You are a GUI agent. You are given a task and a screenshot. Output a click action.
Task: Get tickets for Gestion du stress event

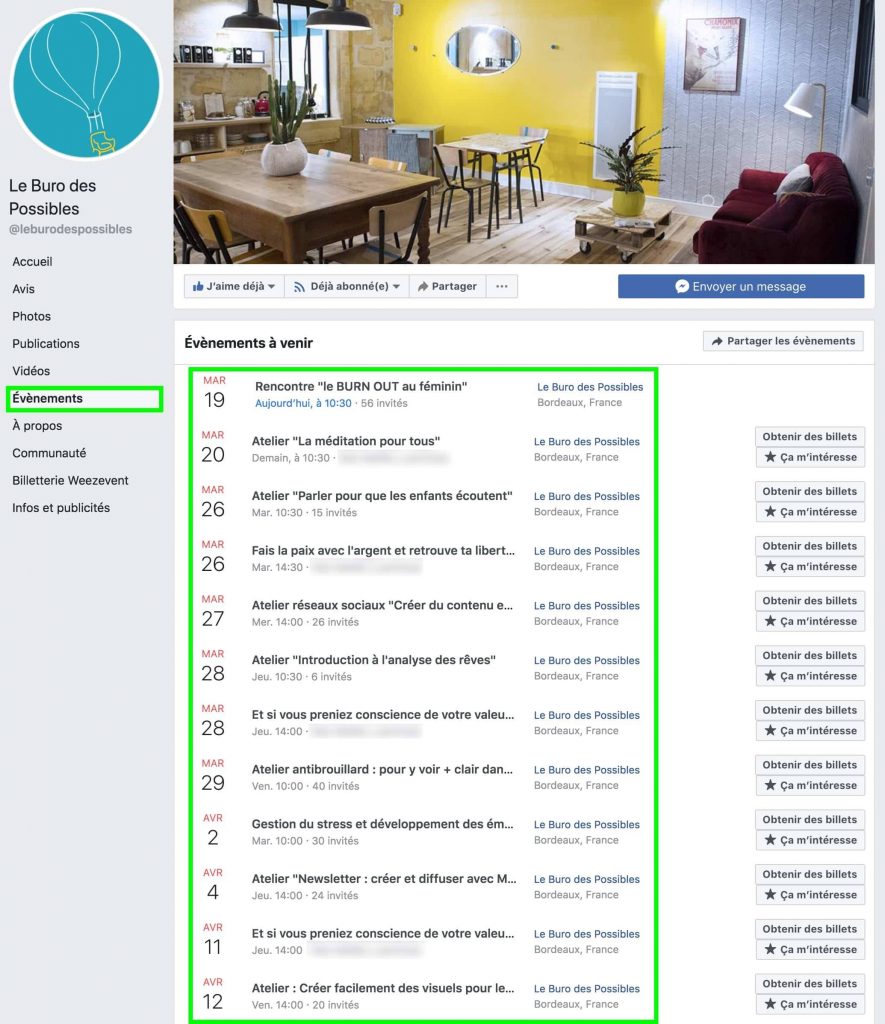click(810, 820)
